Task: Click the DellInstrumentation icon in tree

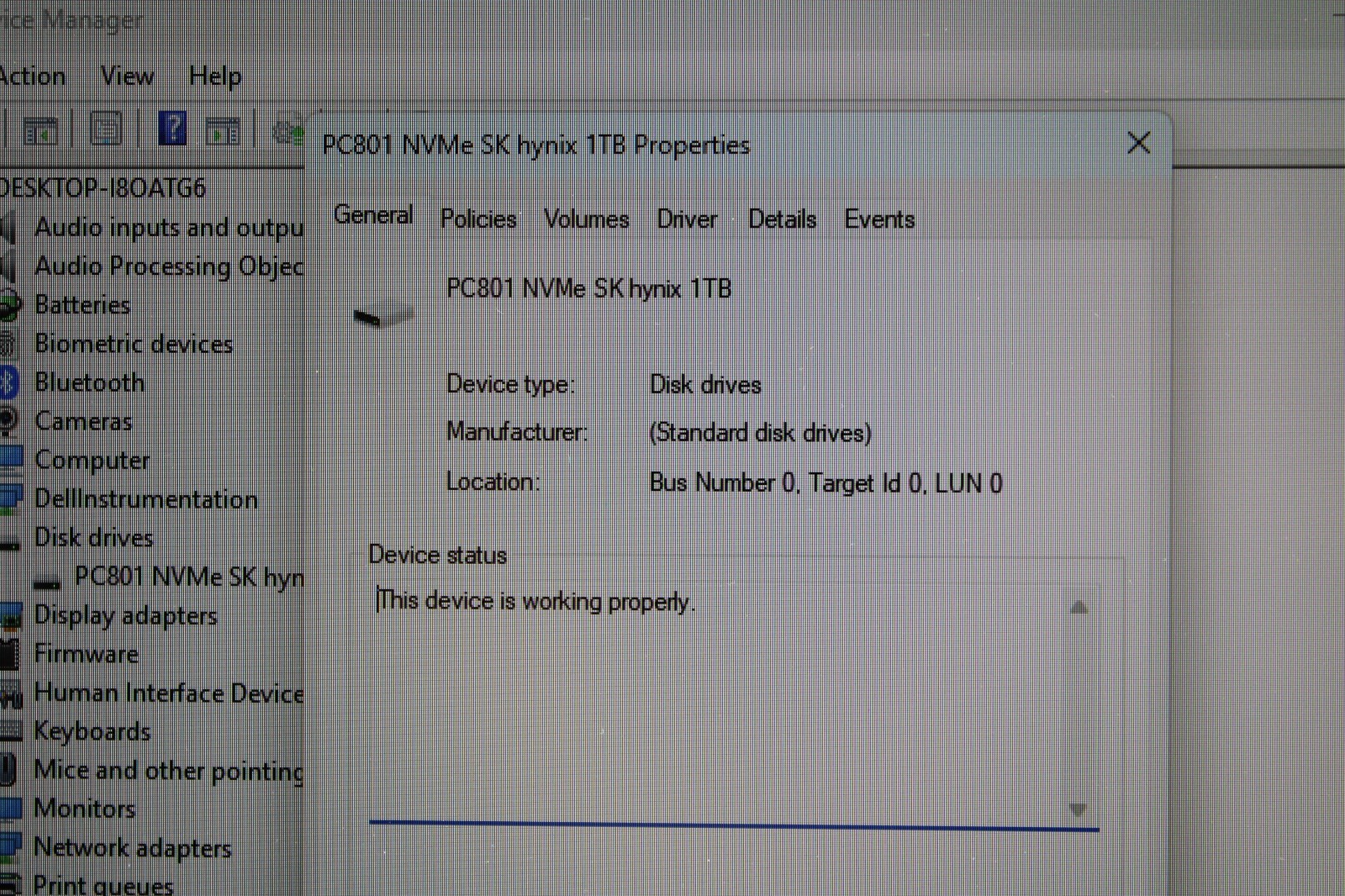Action: click(x=10, y=498)
